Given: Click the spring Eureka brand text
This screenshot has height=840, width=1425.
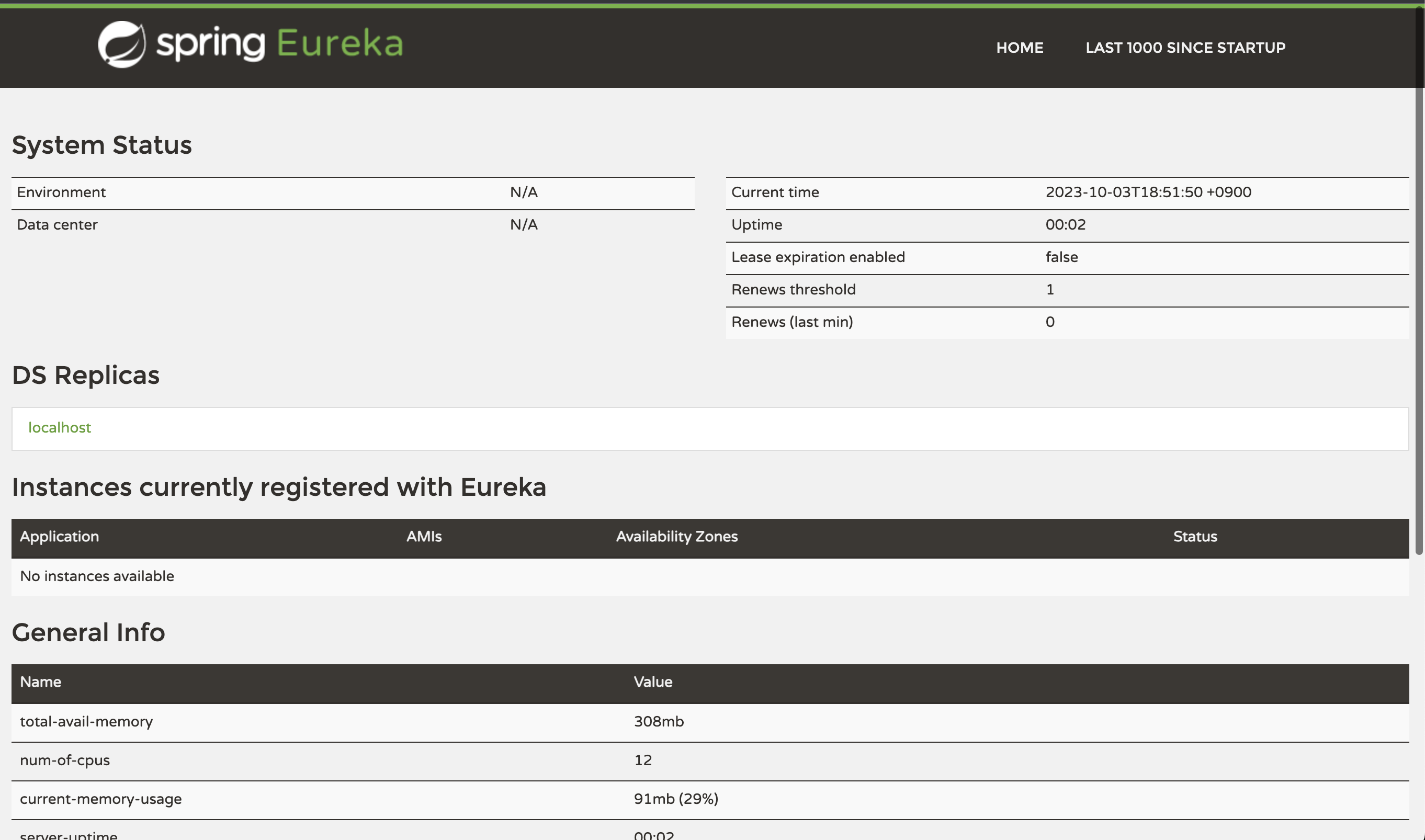Looking at the screenshot, I should (280, 44).
